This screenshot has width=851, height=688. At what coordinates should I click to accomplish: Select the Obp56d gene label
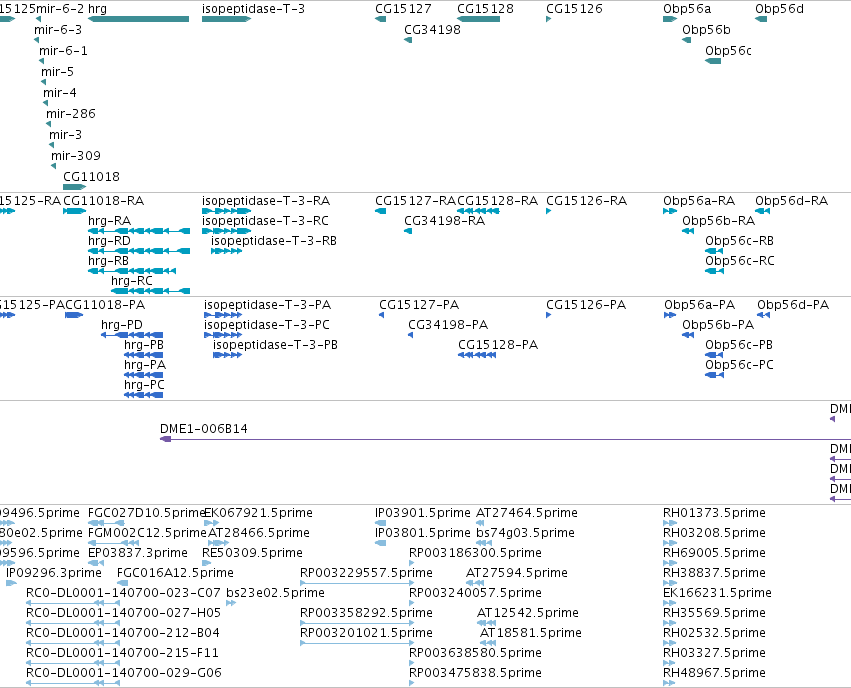tap(779, 9)
